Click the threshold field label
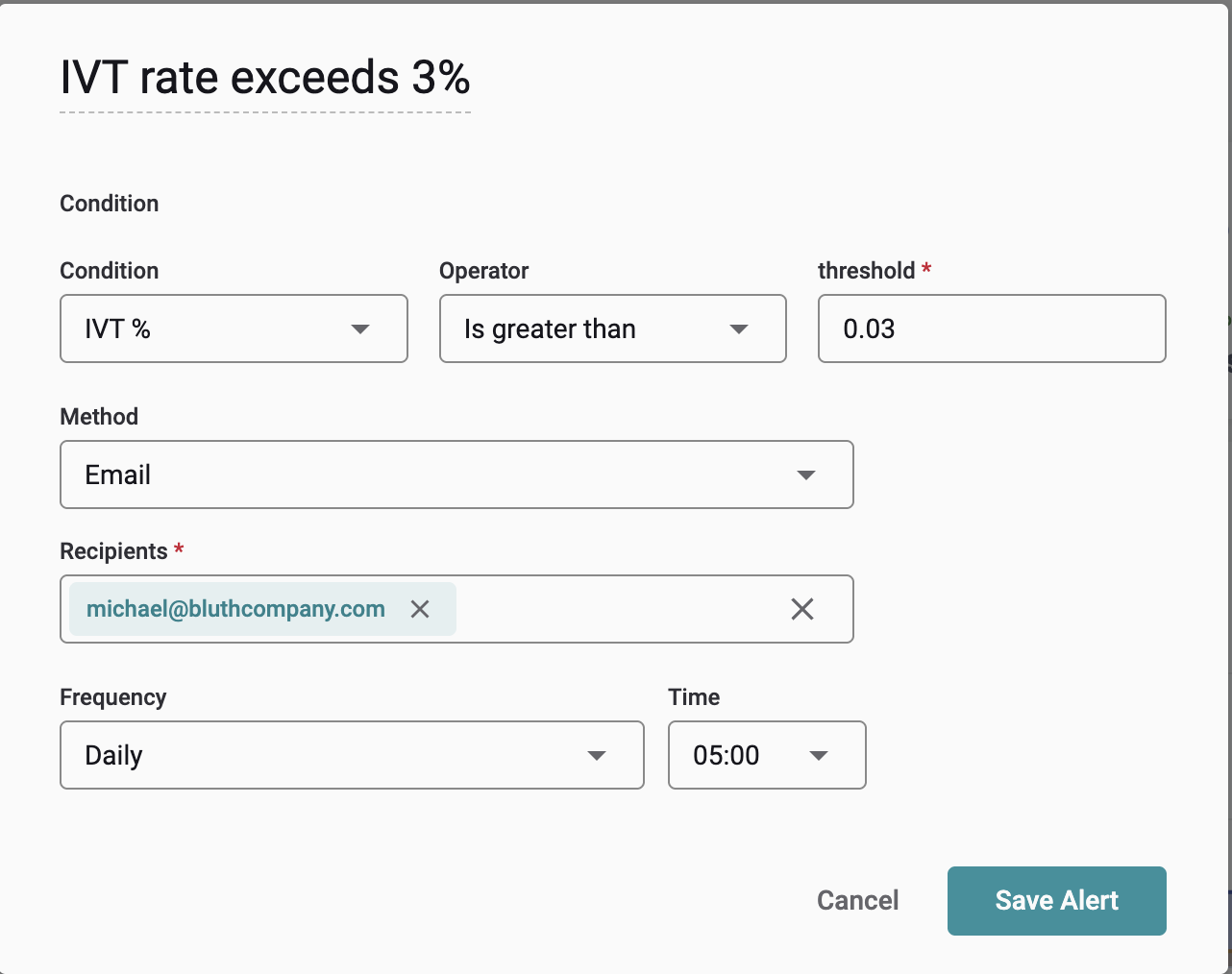The height and width of the screenshot is (974, 1232). coord(866,271)
